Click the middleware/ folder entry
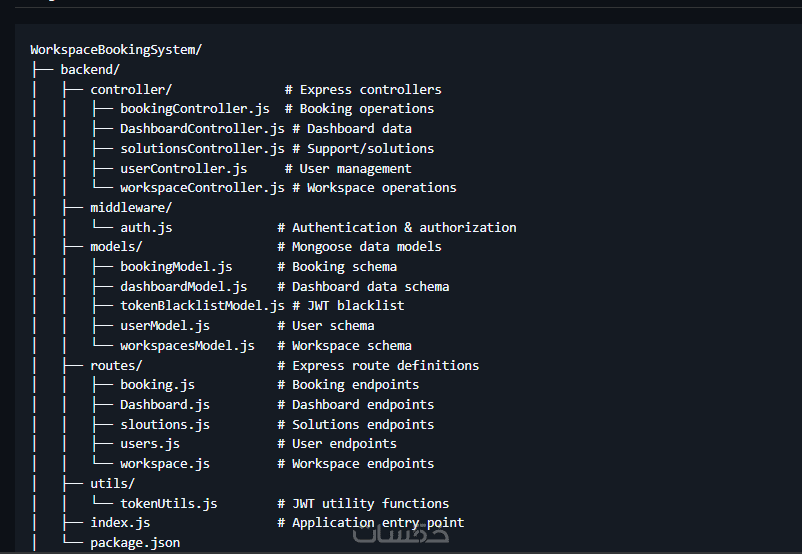This screenshot has width=802, height=554. pos(131,207)
